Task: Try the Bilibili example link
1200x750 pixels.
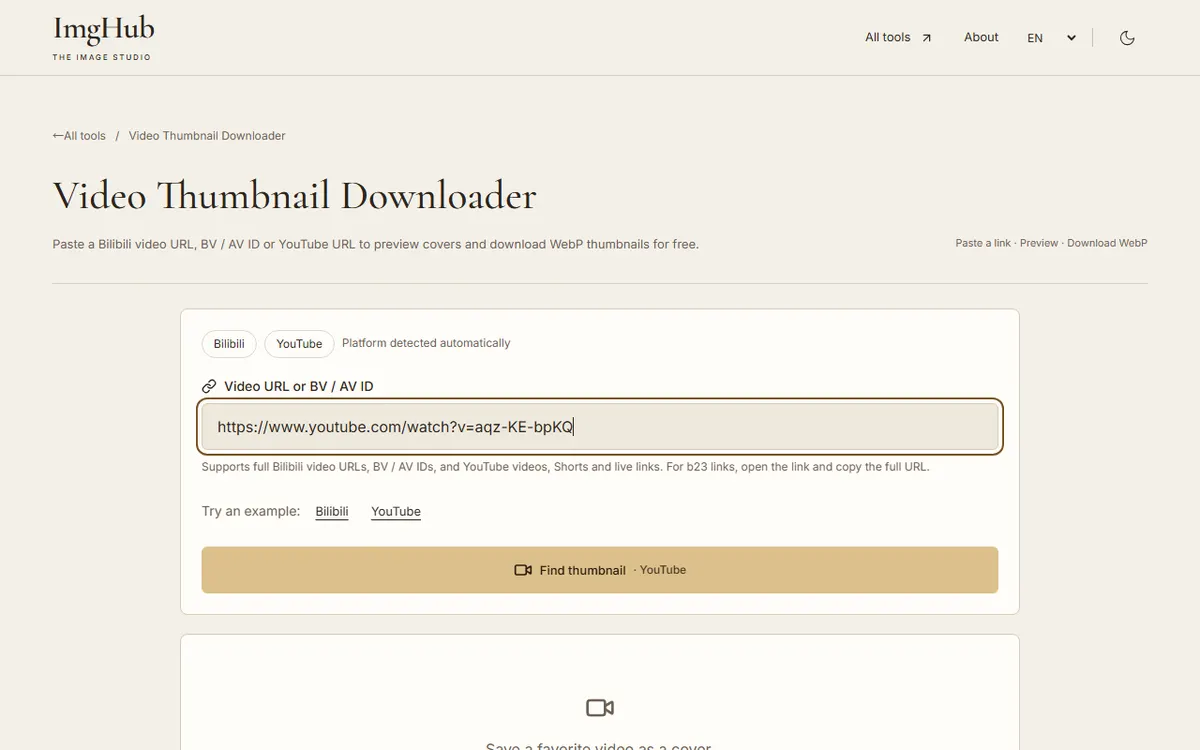Action: click(332, 512)
